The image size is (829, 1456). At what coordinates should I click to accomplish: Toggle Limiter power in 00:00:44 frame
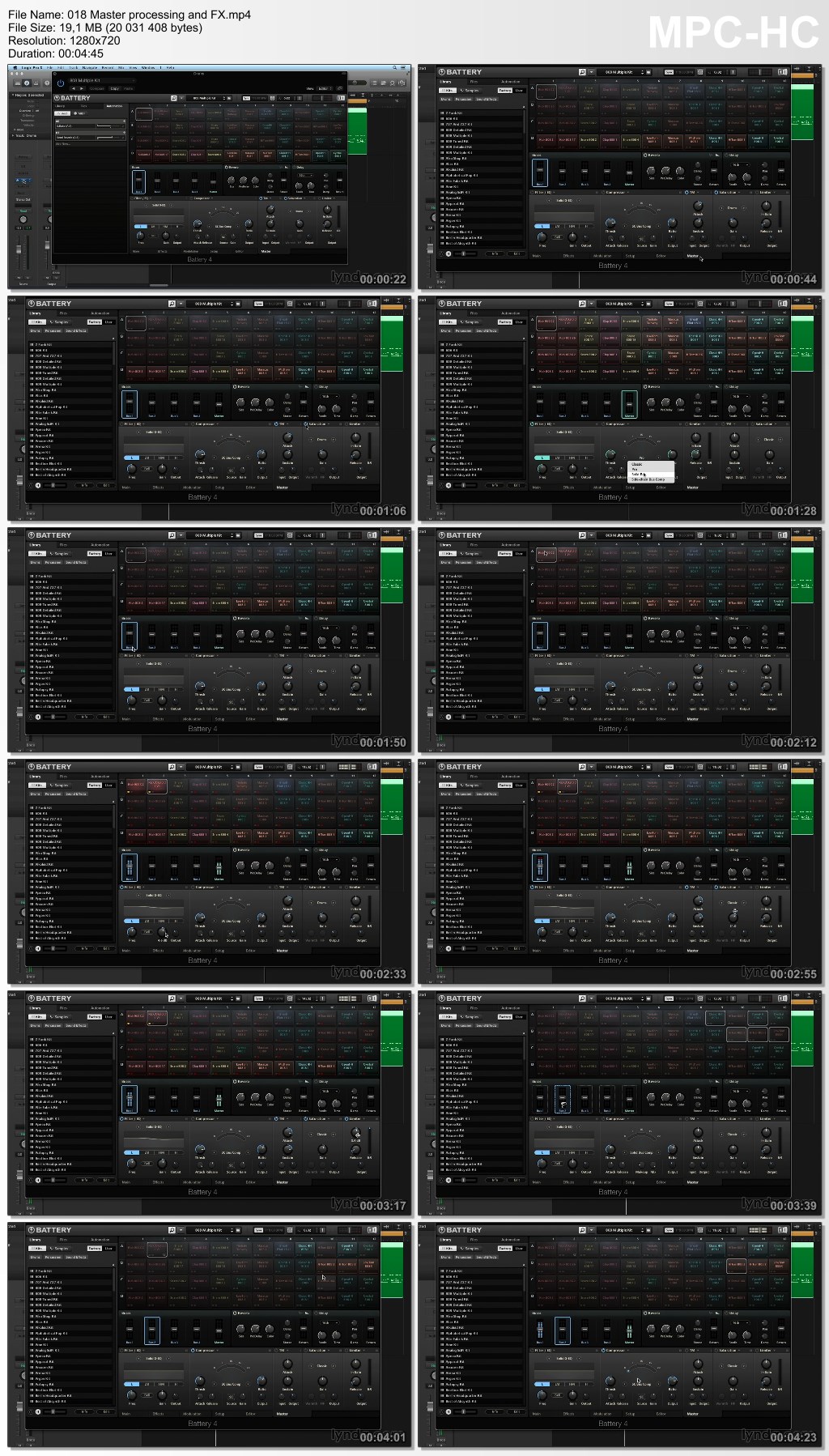click(x=755, y=192)
